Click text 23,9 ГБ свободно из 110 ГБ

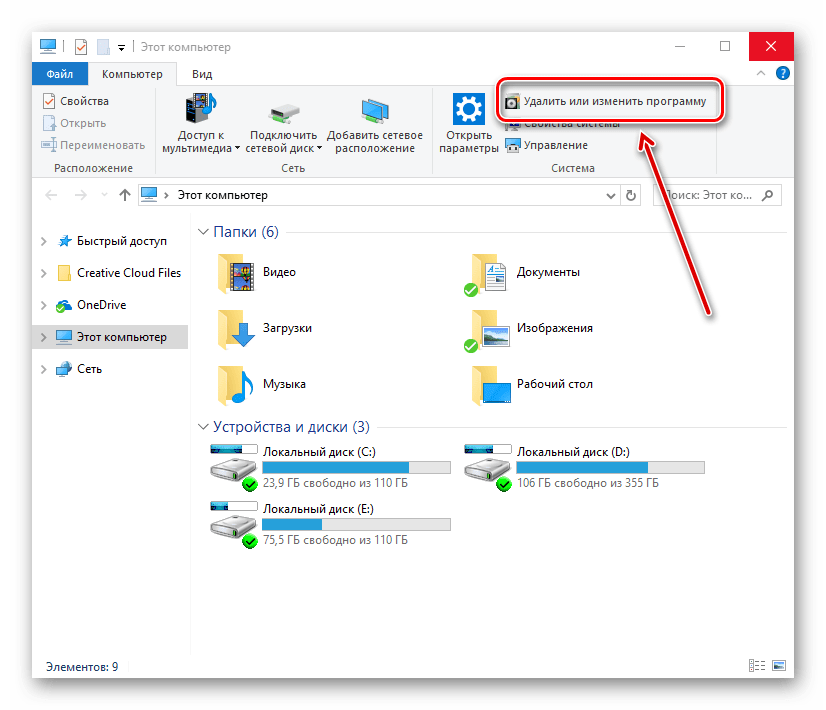335,483
